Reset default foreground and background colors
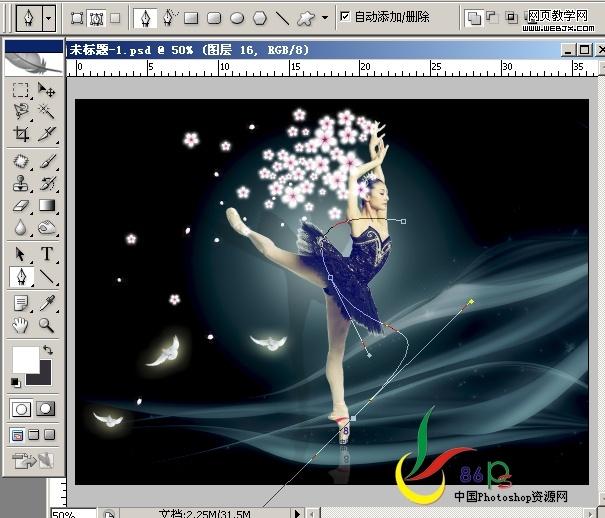The height and width of the screenshot is (518, 605). point(15,382)
